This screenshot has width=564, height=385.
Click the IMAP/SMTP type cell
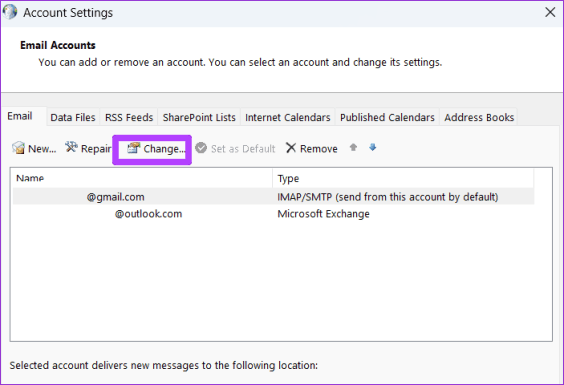click(388, 197)
